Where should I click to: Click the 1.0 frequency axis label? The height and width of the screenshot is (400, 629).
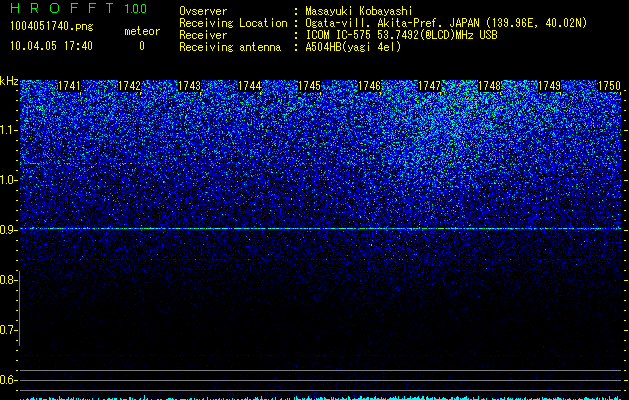tap(8, 180)
